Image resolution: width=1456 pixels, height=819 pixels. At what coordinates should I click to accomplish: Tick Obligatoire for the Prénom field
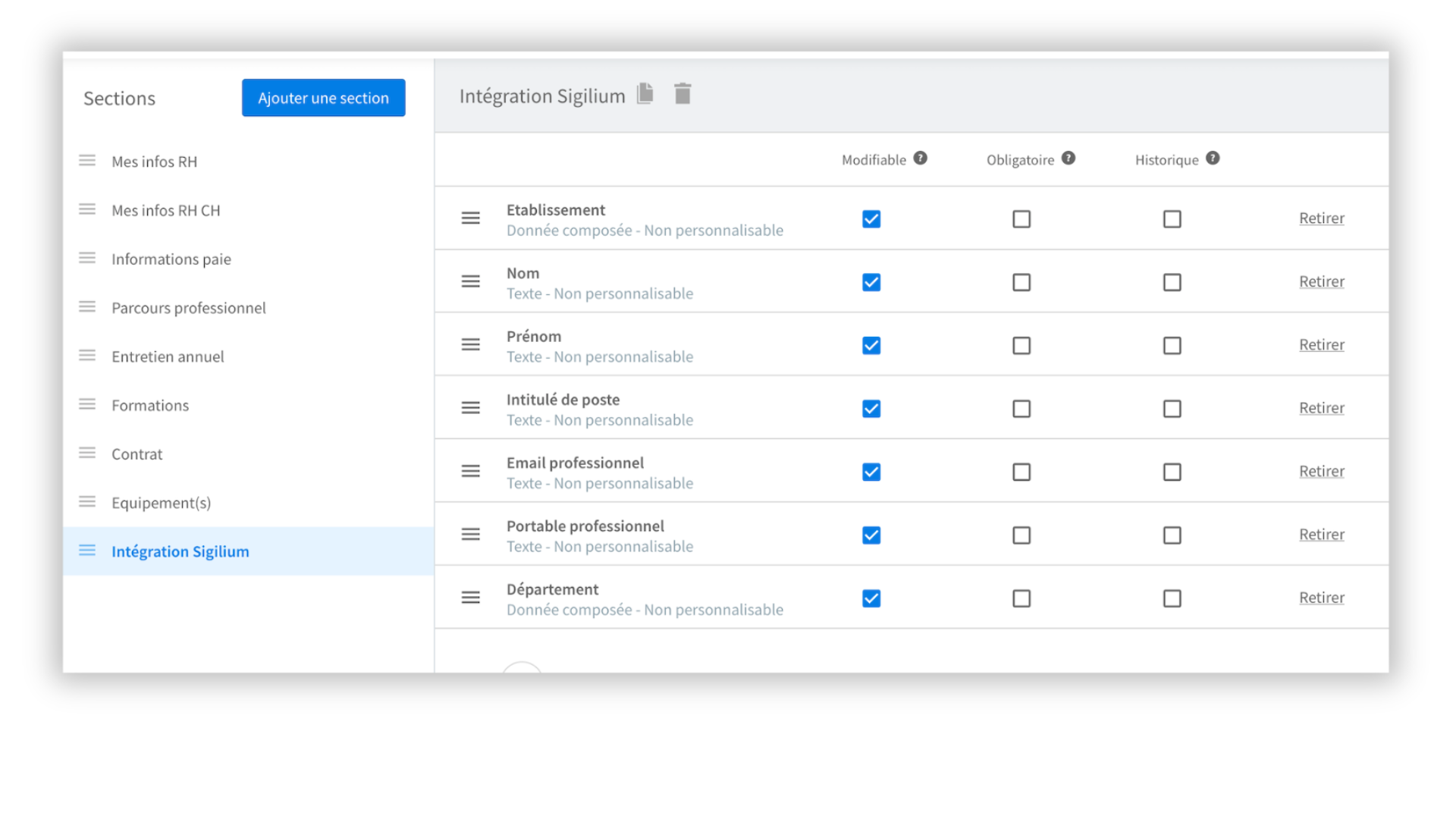[x=1021, y=346]
